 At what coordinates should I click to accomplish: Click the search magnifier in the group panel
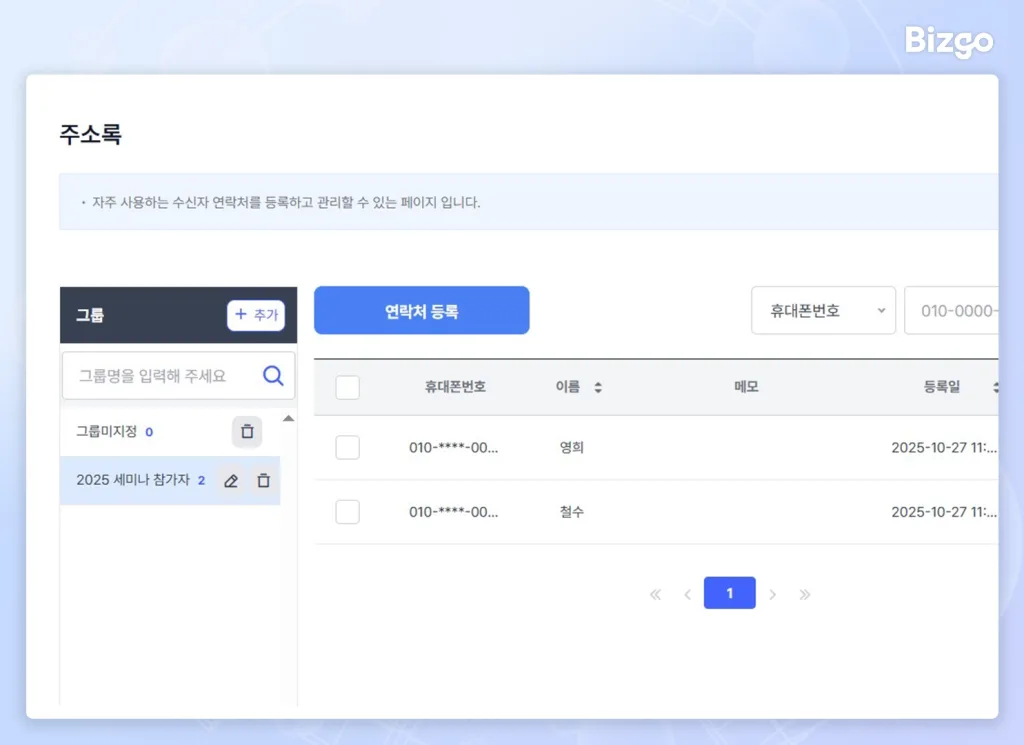[x=272, y=375]
